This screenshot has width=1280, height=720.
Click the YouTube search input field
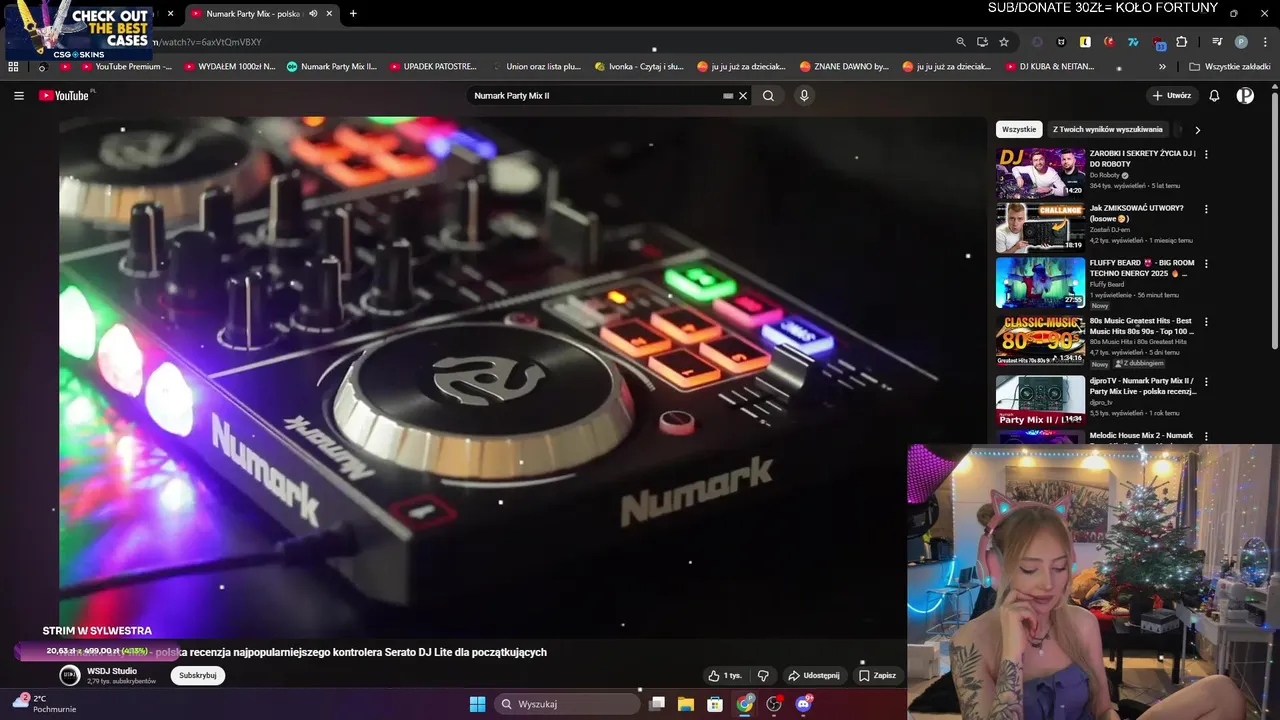596,96
